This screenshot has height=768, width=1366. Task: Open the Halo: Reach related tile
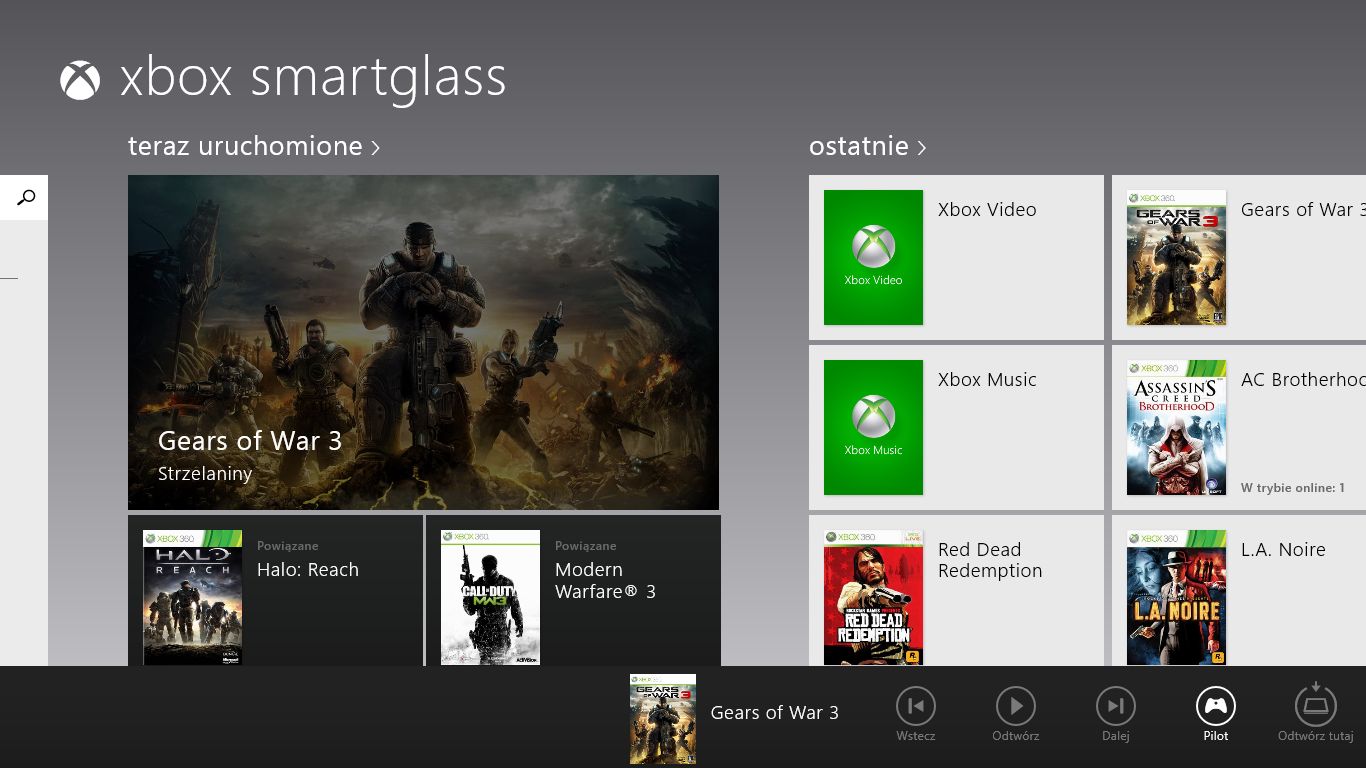coord(275,590)
